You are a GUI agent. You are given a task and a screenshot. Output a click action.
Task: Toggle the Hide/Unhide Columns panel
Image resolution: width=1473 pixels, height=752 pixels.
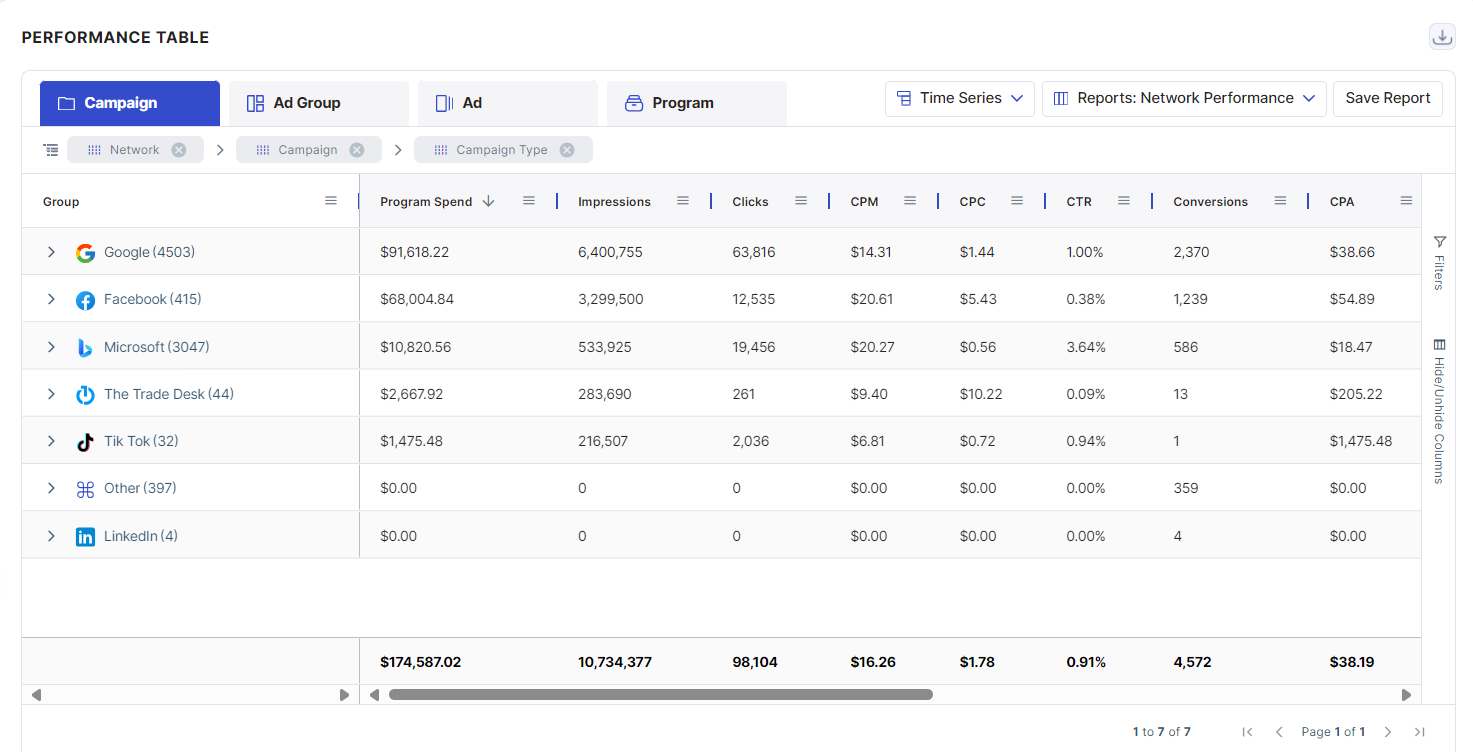(1439, 410)
